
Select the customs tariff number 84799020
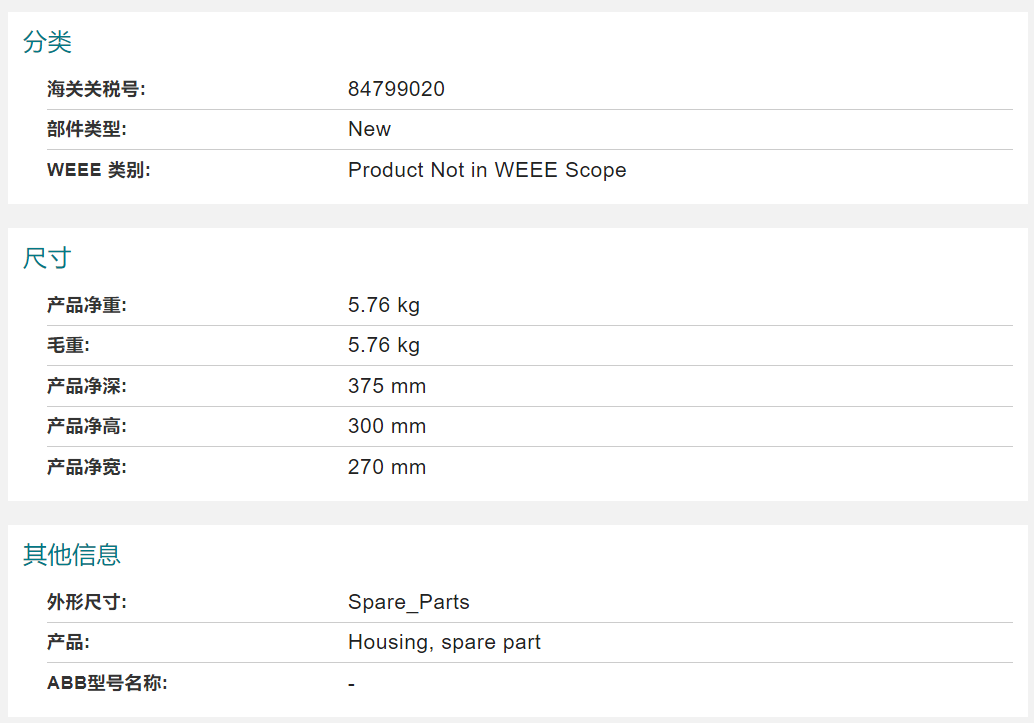[x=396, y=89]
